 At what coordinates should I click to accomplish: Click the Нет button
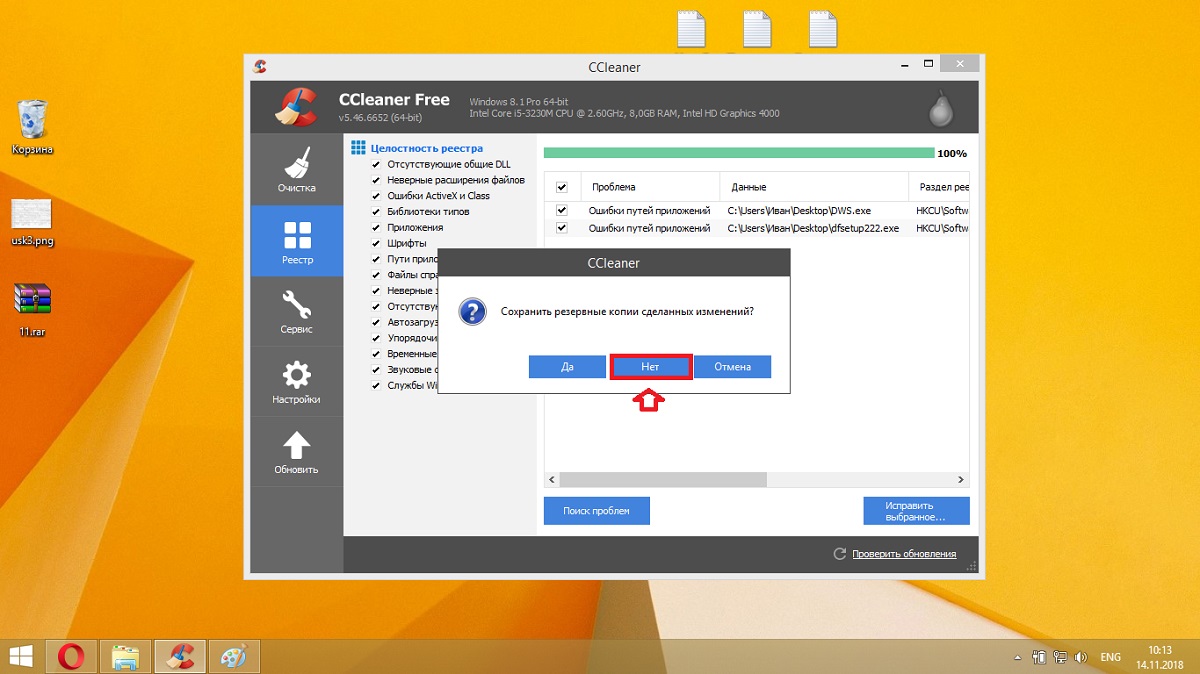(x=651, y=367)
